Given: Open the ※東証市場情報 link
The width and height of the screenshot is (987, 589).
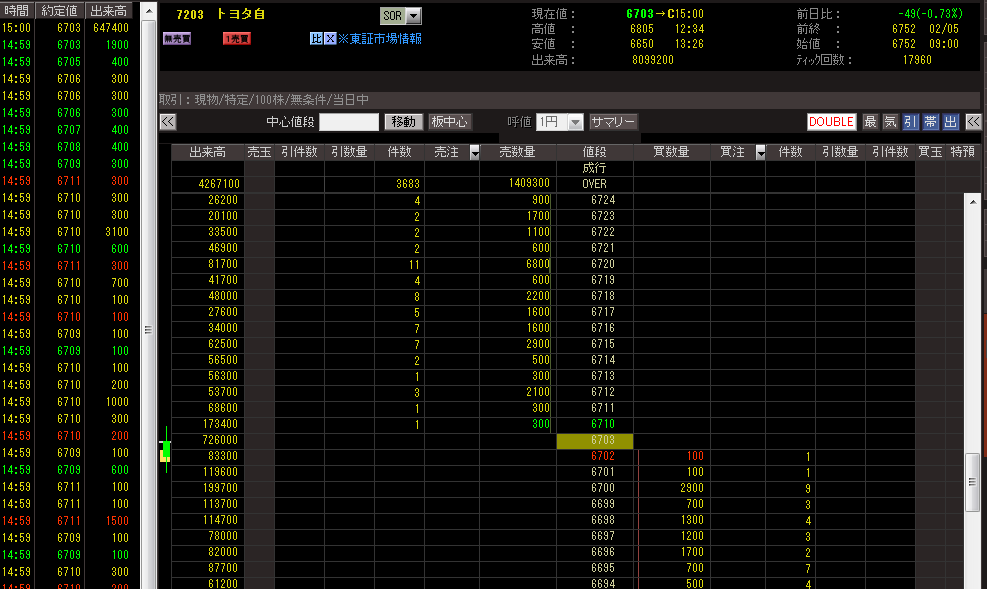Looking at the screenshot, I should tap(380, 38).
